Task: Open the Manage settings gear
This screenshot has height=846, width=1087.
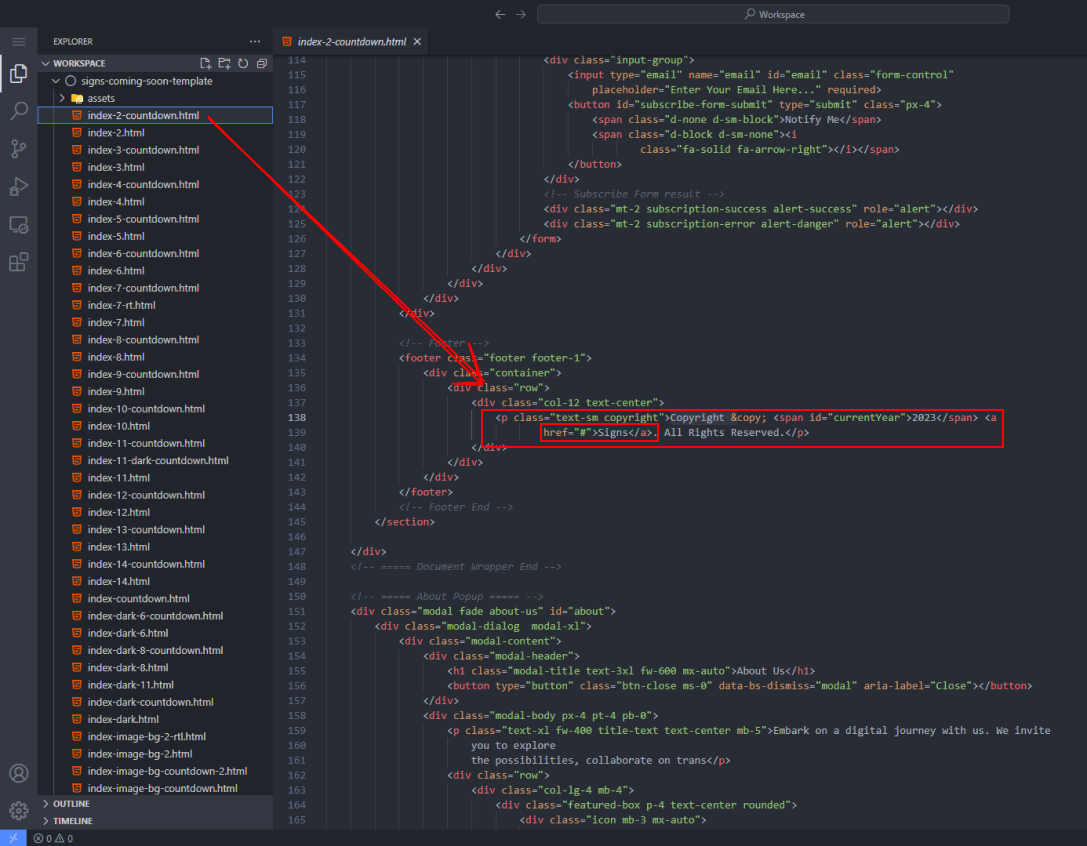Action: pyautogui.click(x=18, y=810)
